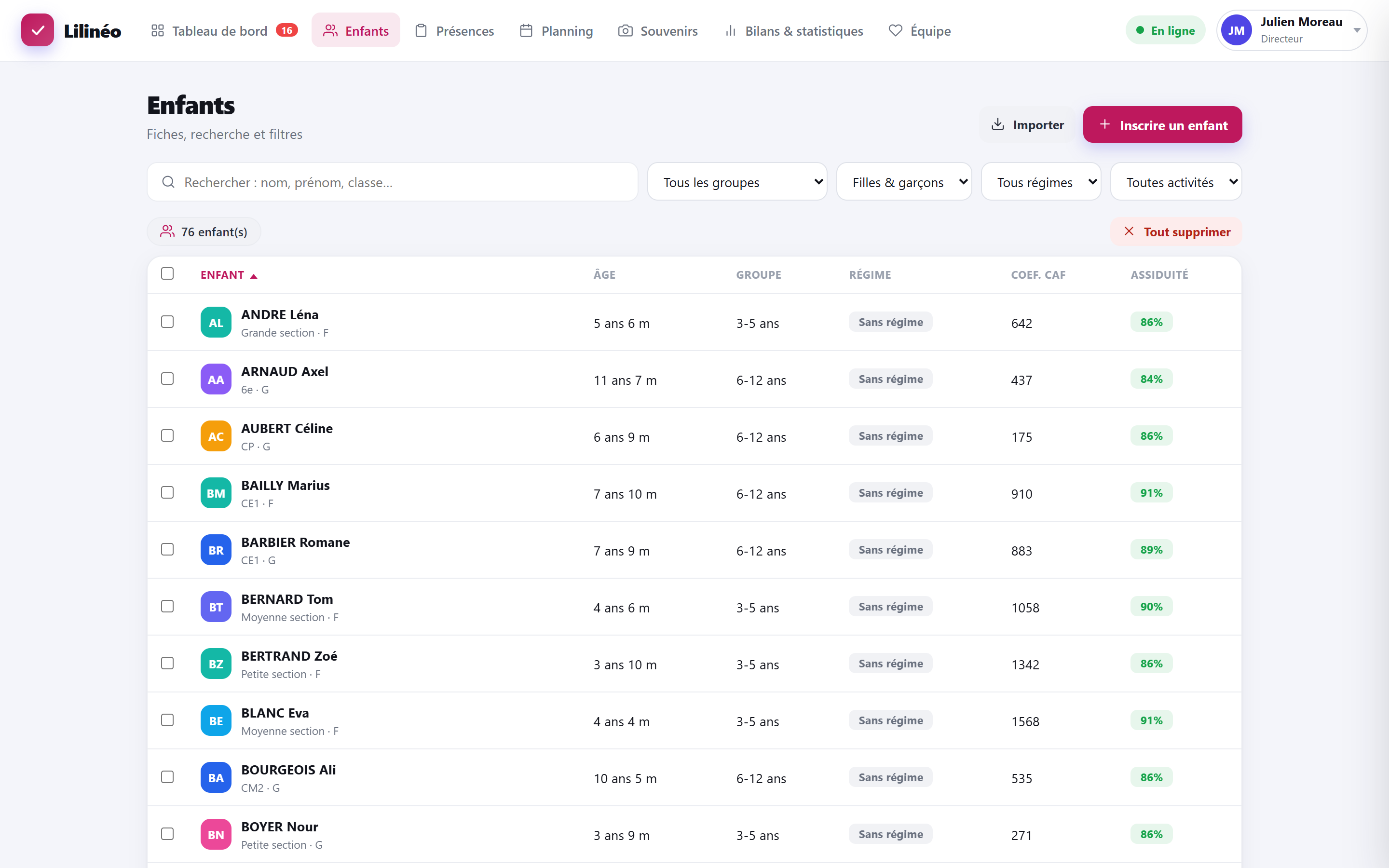Click the 86% attendance badge for ANDRE Léna
Viewport: 1389px width, 868px height.
point(1151,322)
